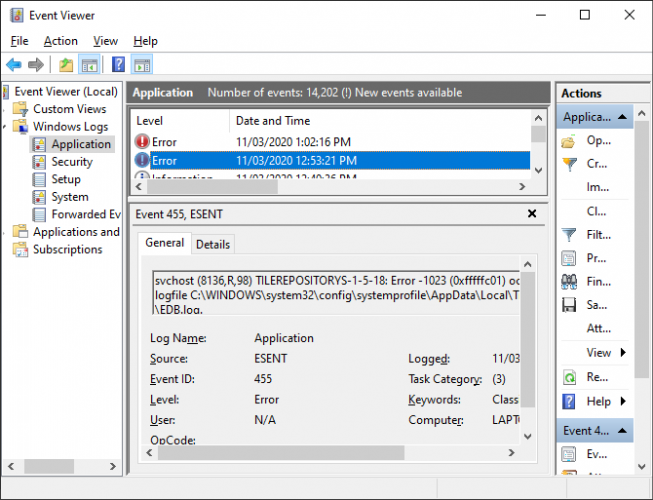The width and height of the screenshot is (653, 500).
Task: Click the Find binoculars icon in Actions
Action: (570, 282)
